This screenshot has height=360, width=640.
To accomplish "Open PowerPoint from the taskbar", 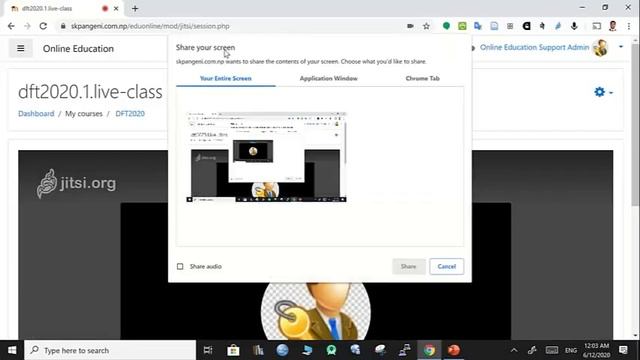I will [x=453, y=350].
